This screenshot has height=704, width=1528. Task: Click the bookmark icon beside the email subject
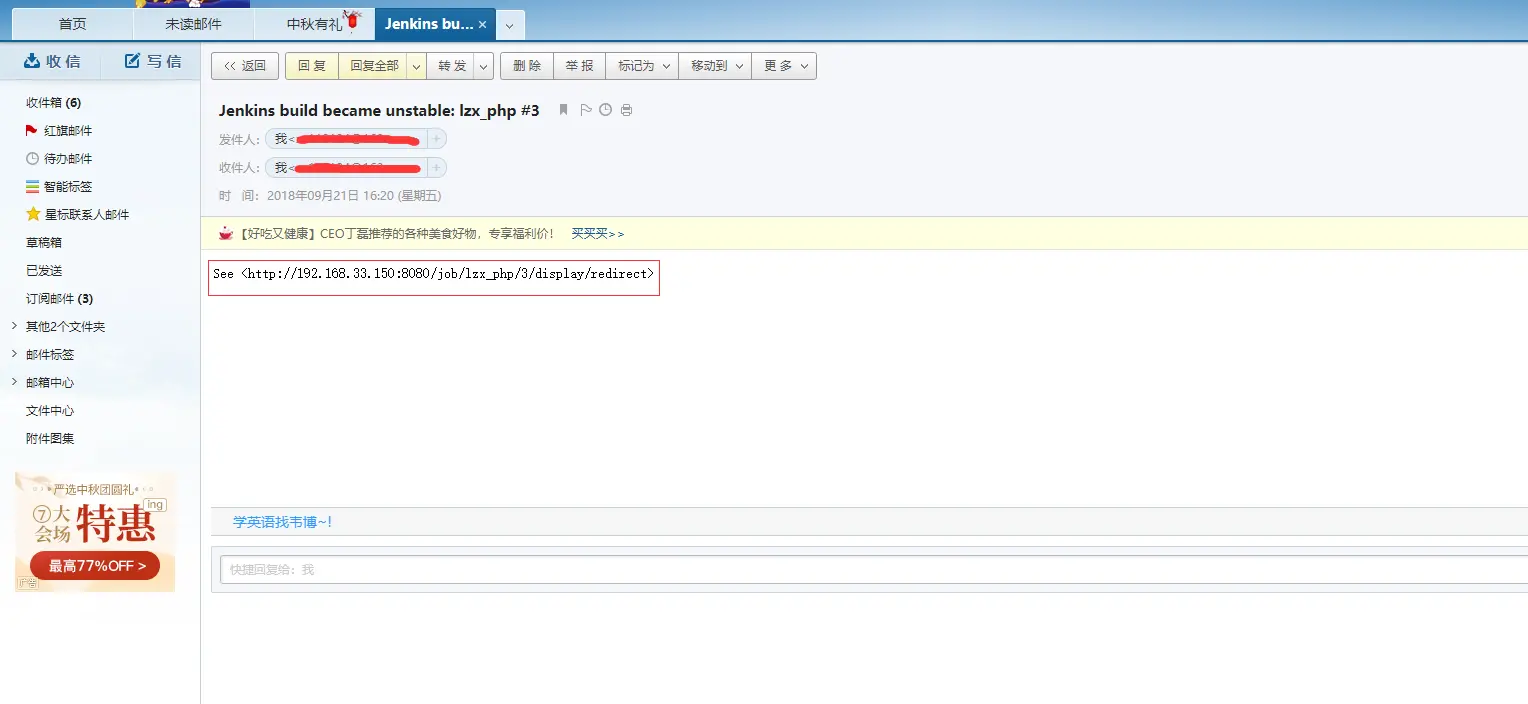(563, 110)
